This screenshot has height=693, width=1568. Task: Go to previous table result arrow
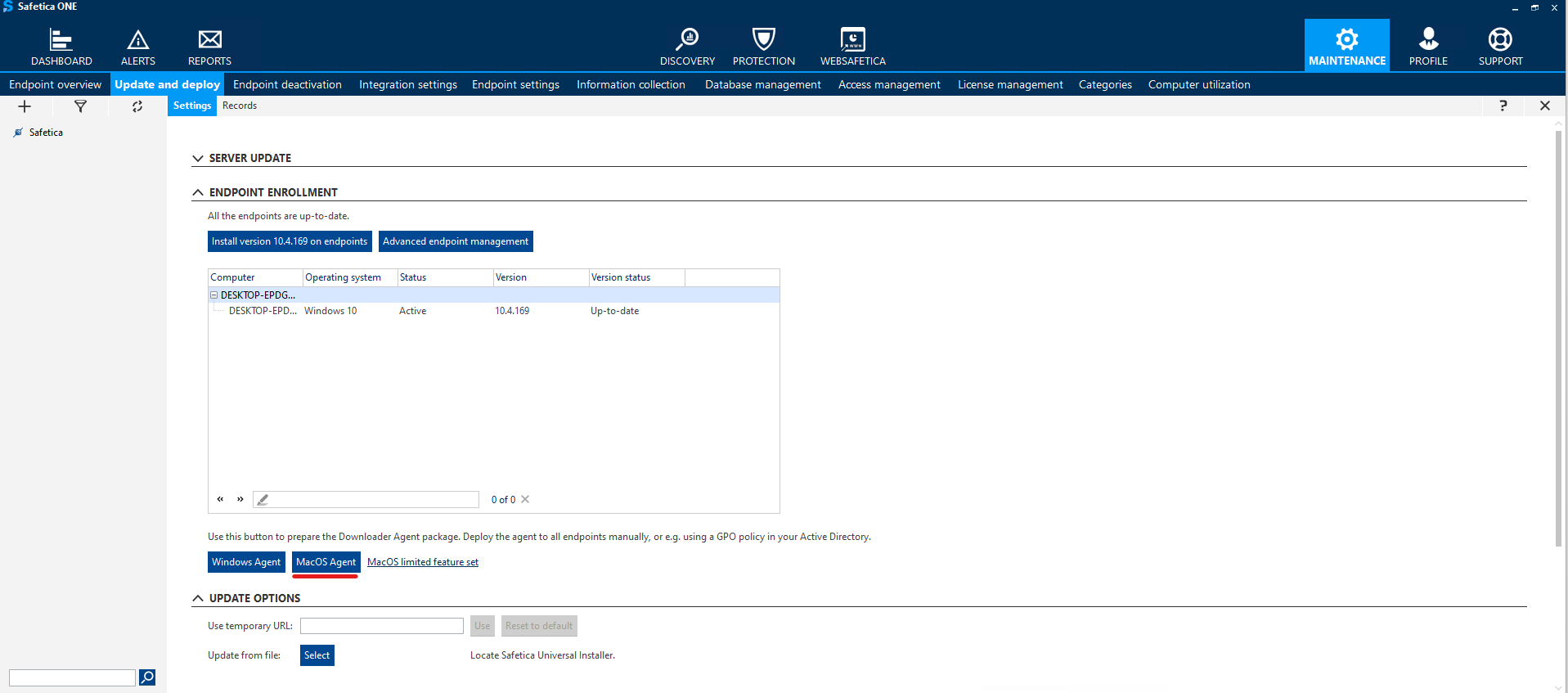tap(220, 499)
